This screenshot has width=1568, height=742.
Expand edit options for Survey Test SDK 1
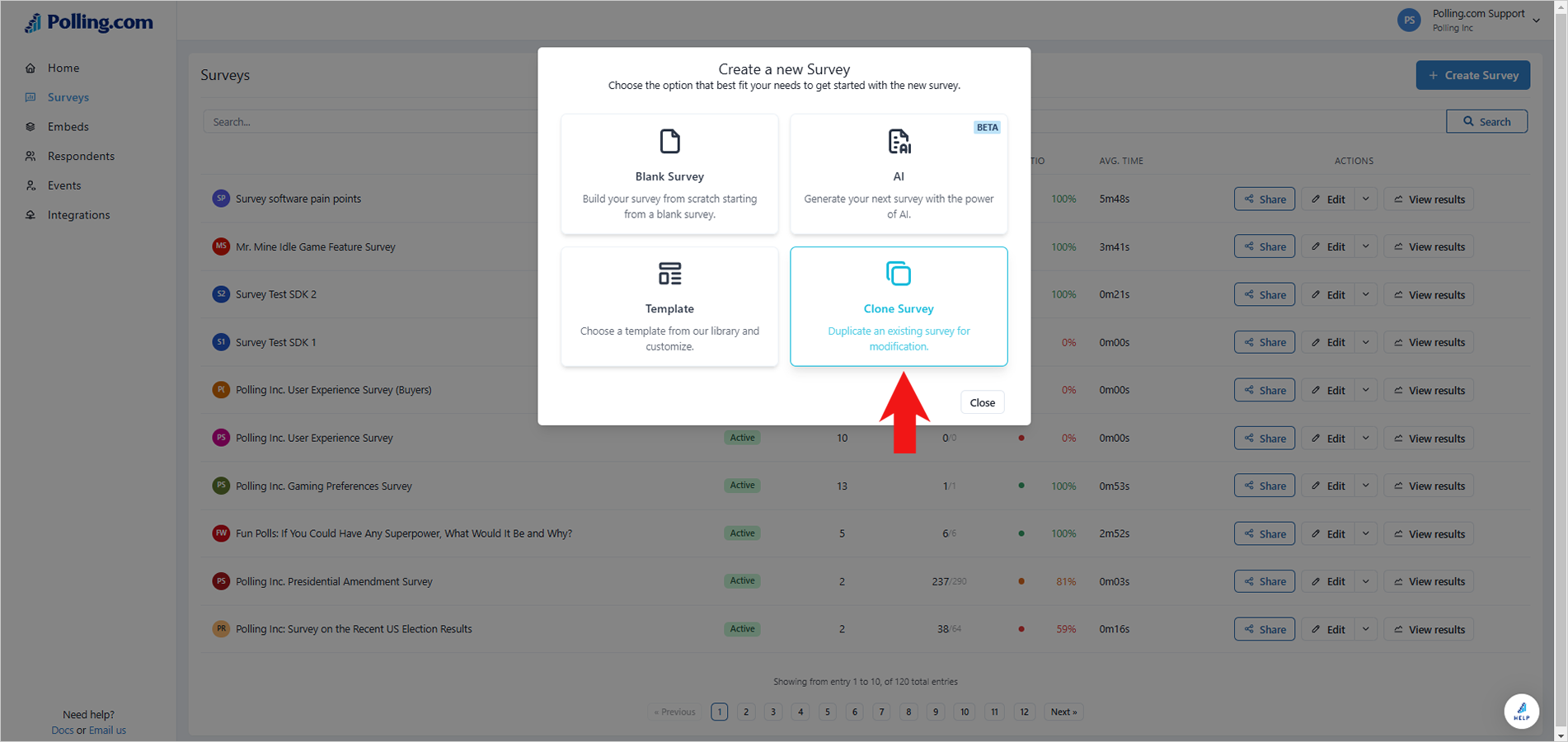[1366, 342]
